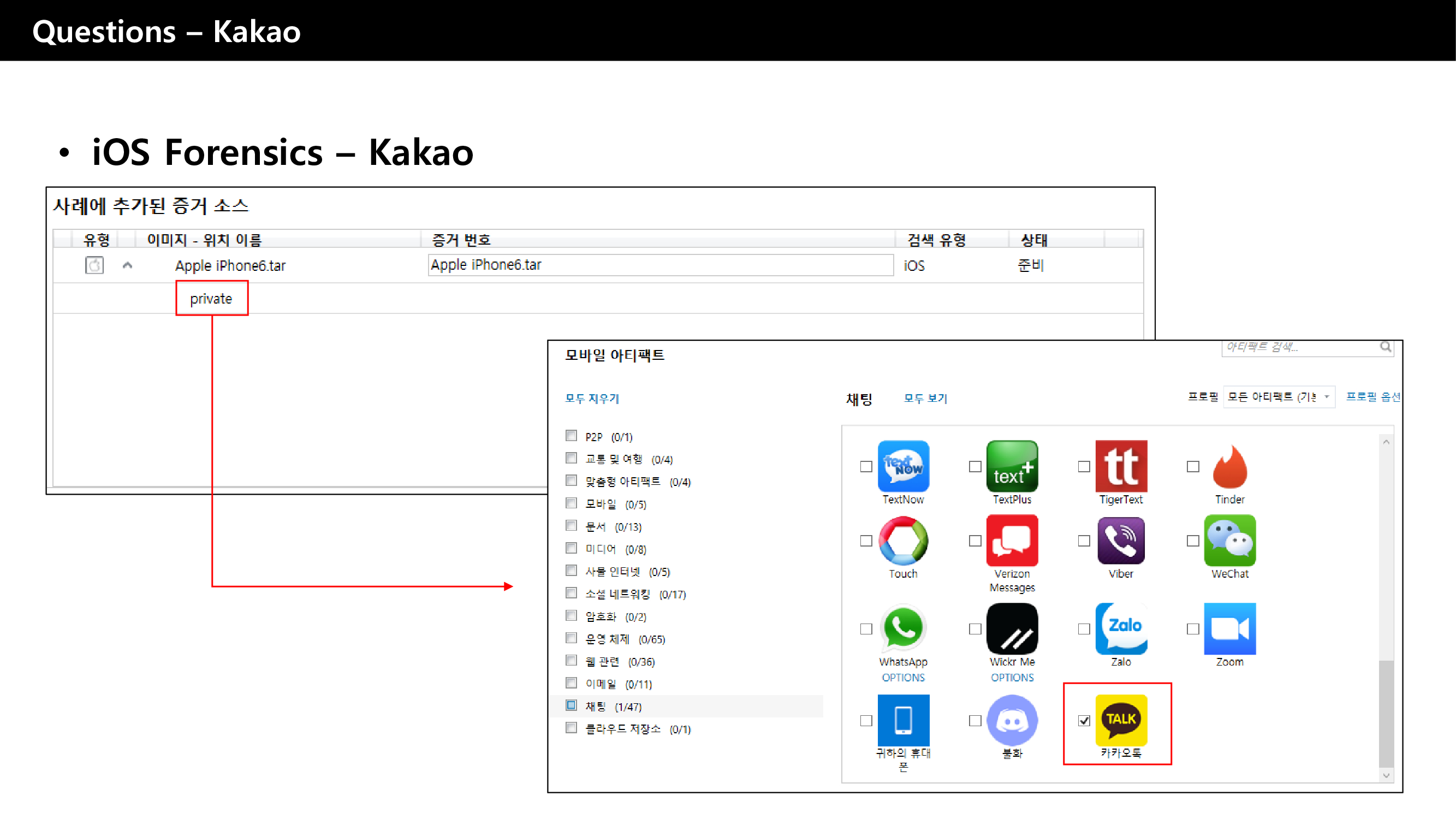Collapse the Apple iPhone6.tar row chevron
1456x819 pixels.
pos(127,265)
